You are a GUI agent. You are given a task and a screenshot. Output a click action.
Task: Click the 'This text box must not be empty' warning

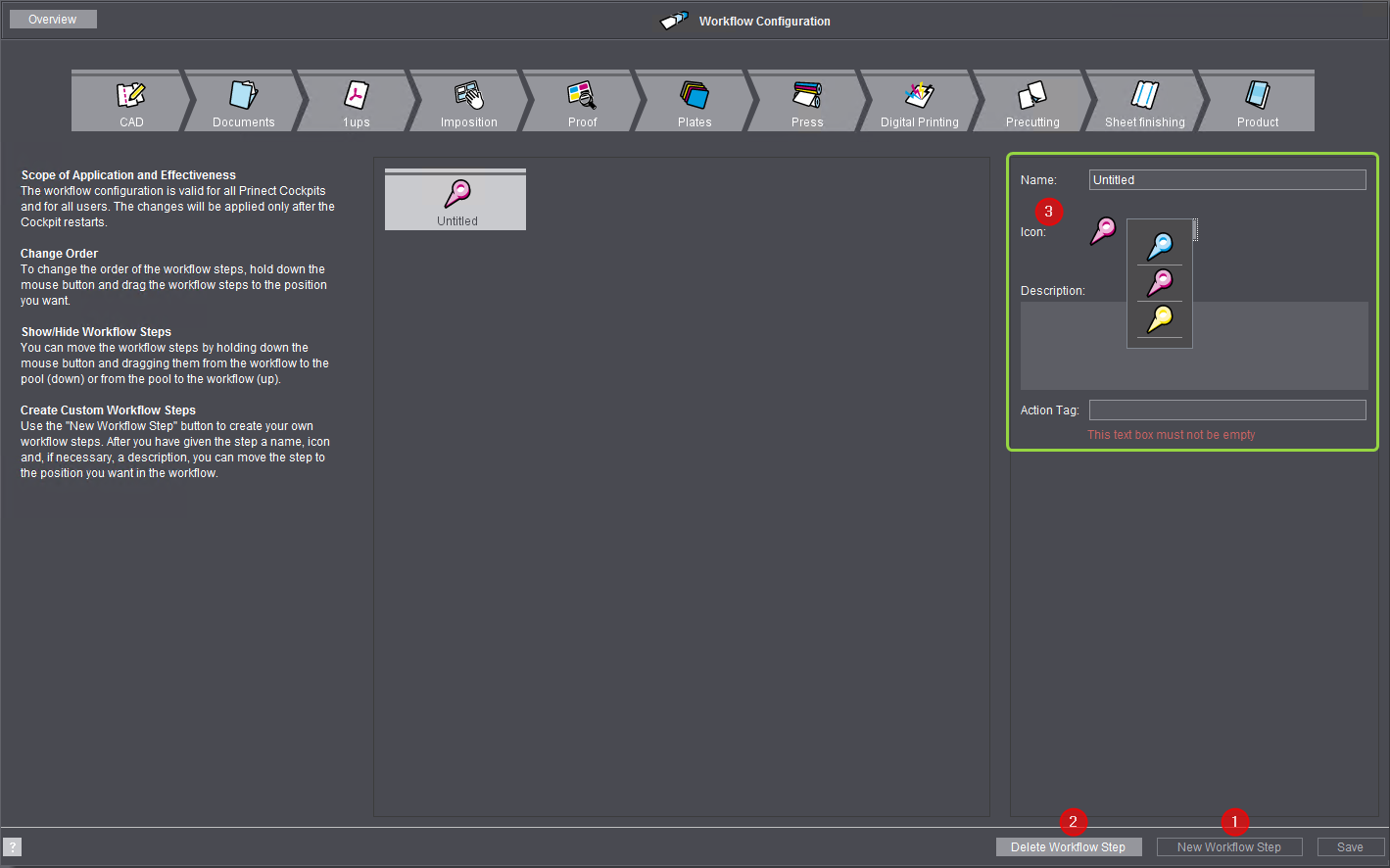point(1171,435)
